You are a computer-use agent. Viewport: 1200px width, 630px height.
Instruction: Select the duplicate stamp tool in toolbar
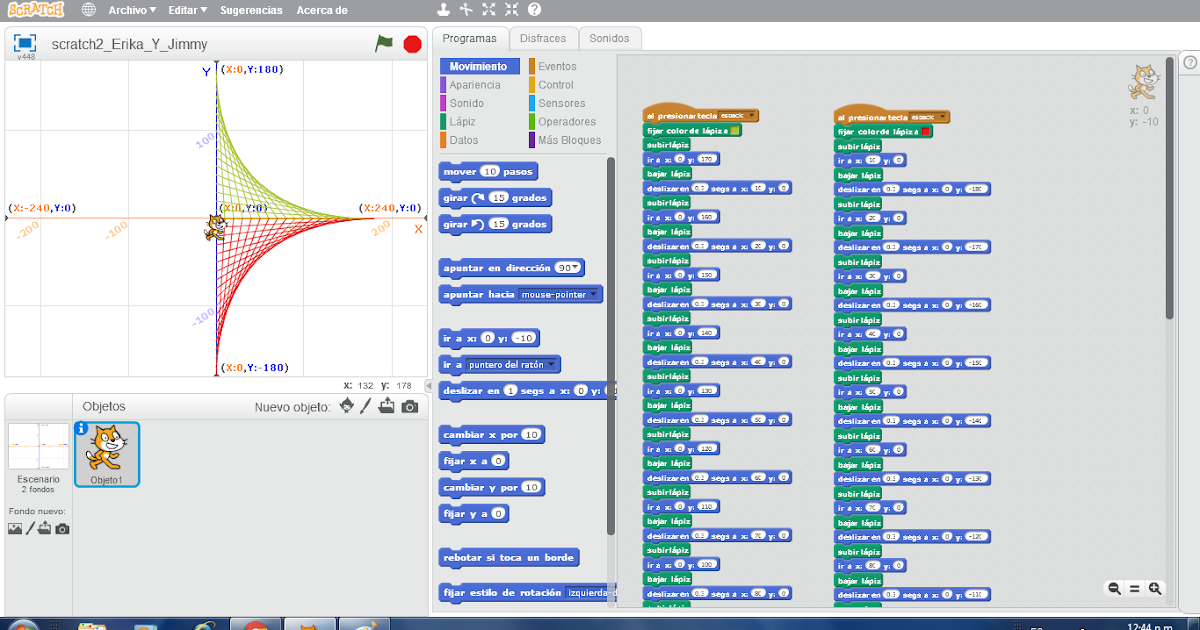(x=444, y=9)
